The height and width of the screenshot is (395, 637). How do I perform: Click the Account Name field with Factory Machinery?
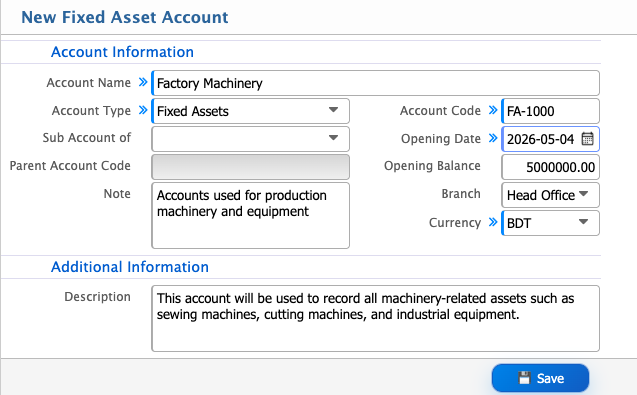[x=375, y=83]
